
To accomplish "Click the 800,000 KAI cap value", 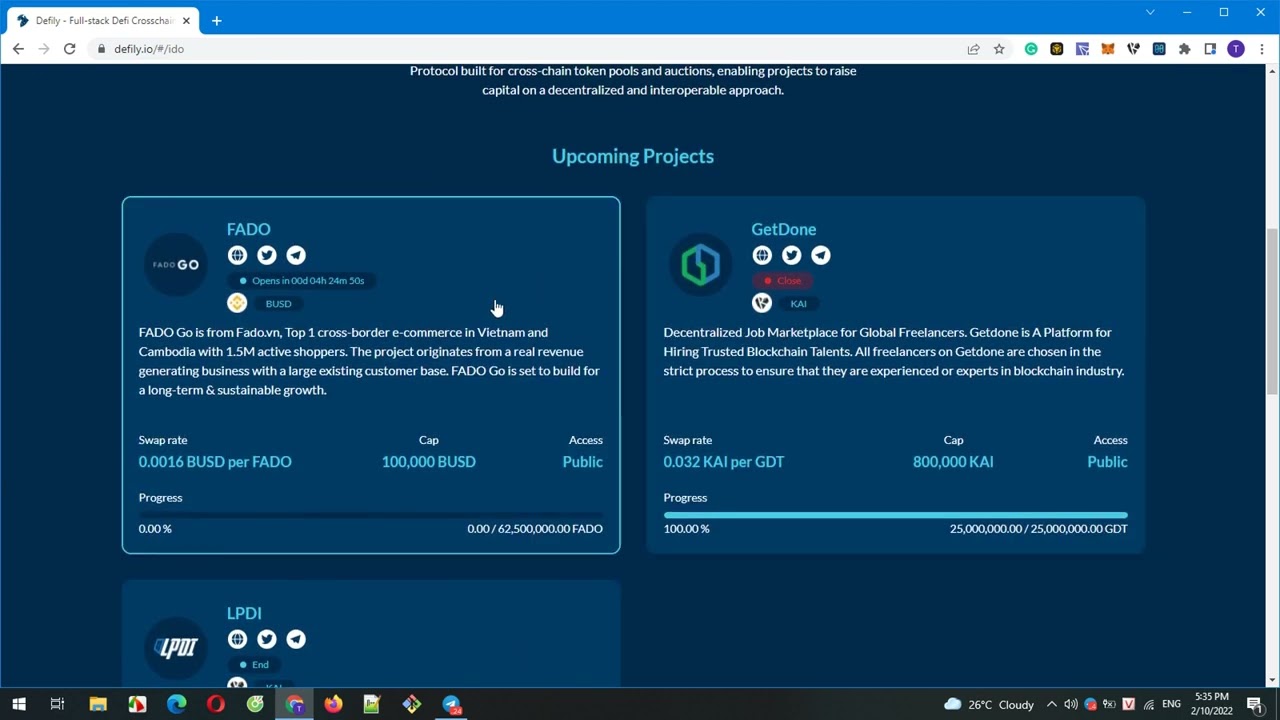I will click(x=953, y=462).
